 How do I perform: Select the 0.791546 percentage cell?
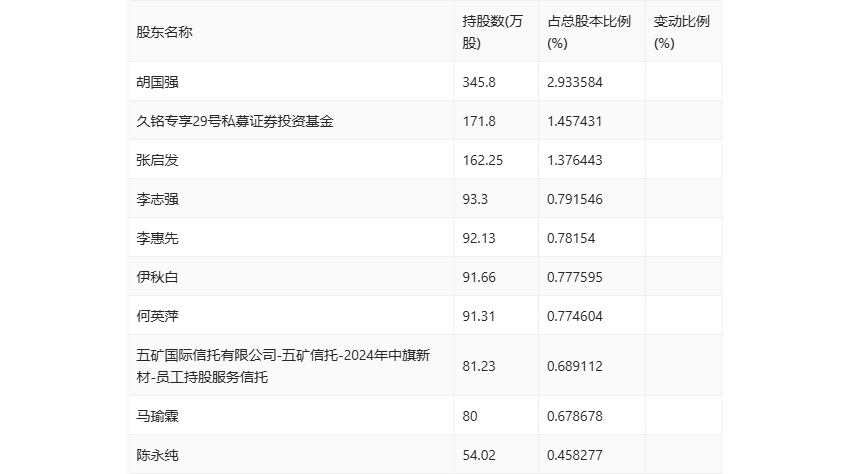575,199
